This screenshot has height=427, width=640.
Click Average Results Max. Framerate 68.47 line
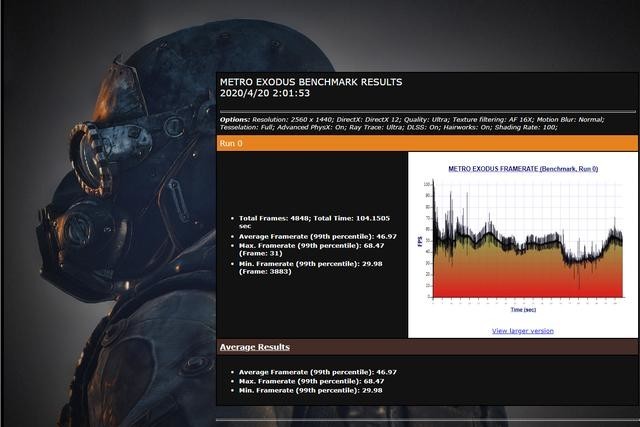311,381
